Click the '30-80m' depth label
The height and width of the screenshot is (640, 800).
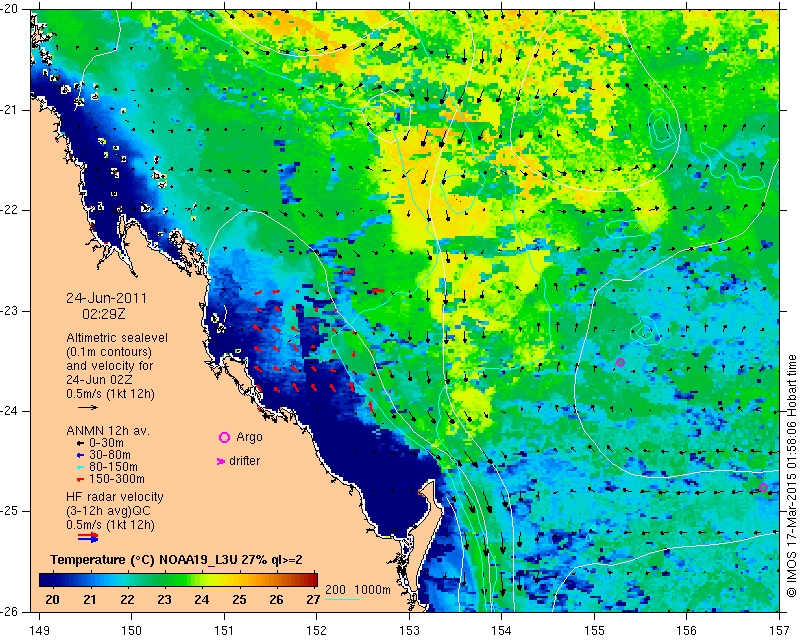coord(110,455)
